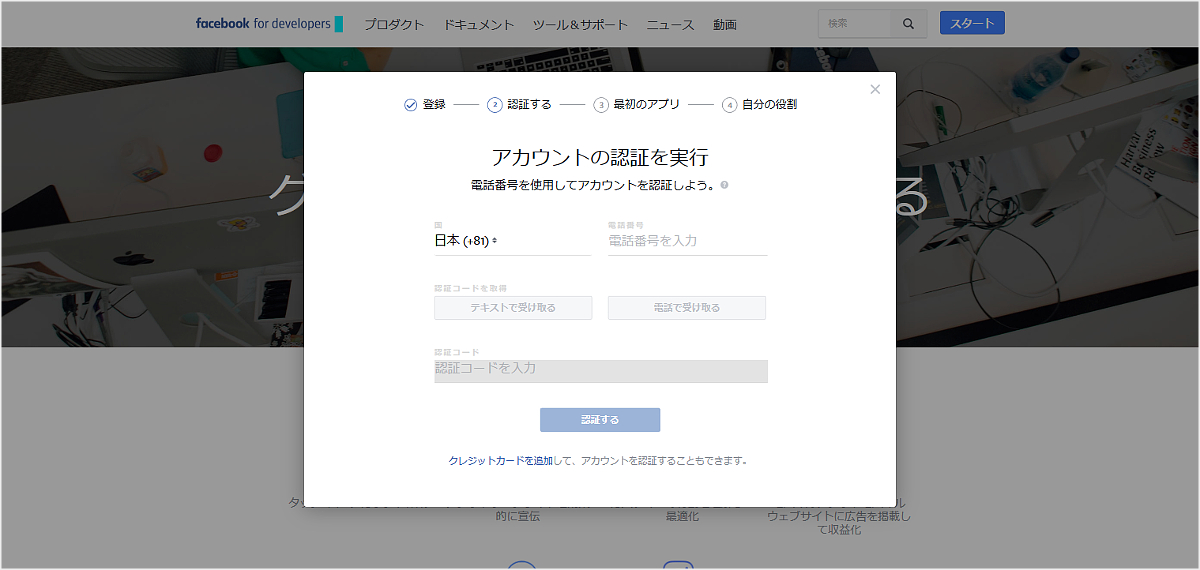Open the プロダクト menu
Image resolution: width=1200 pixels, height=570 pixels.
point(394,25)
